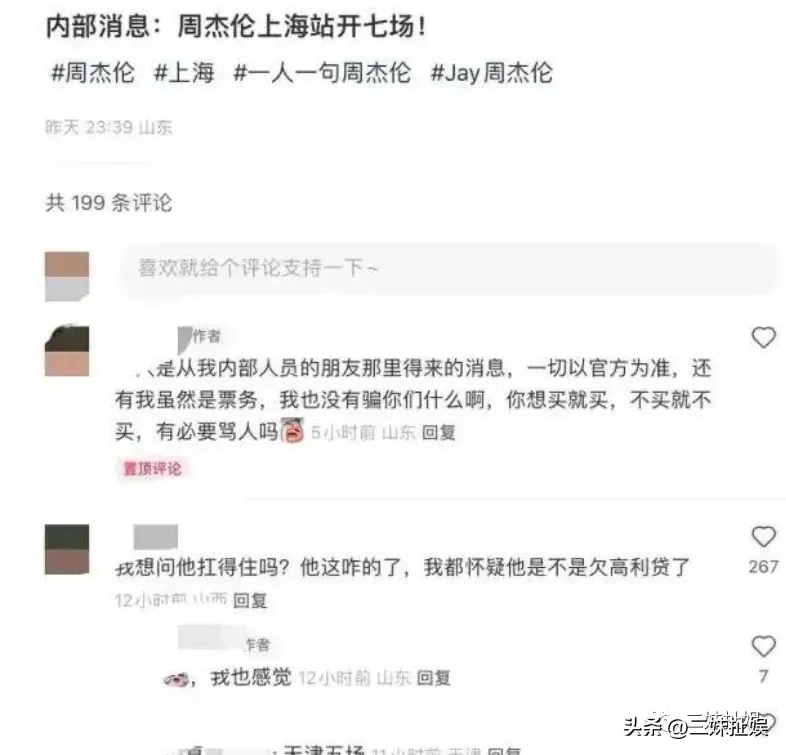This screenshot has width=786, height=755.
Task: Click the 作者 badge on pinned comment
Action: [207, 336]
